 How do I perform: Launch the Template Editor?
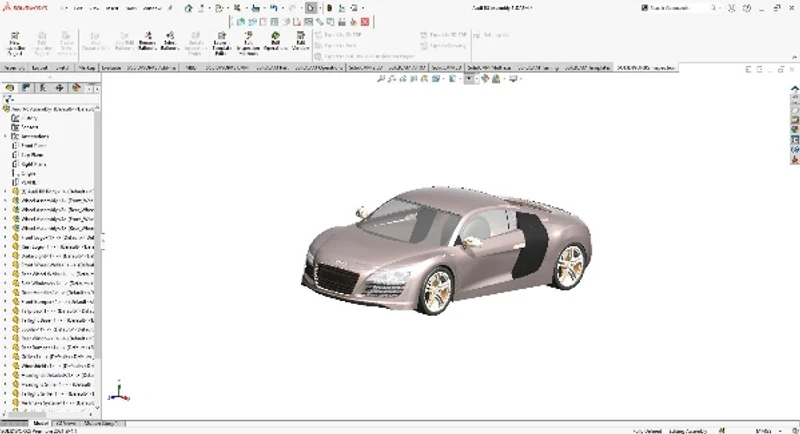pos(221,43)
